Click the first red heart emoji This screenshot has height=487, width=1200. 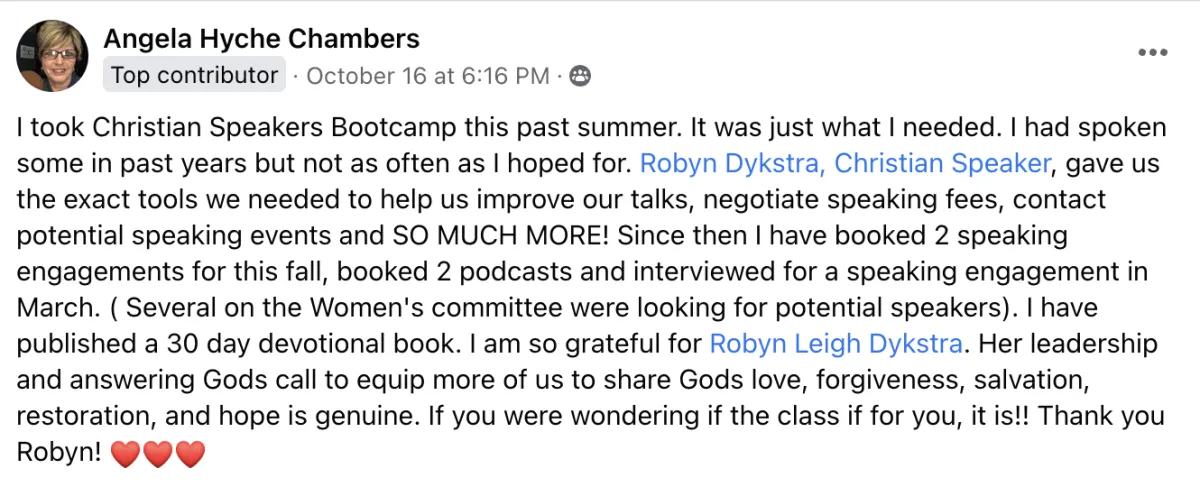[x=125, y=455]
